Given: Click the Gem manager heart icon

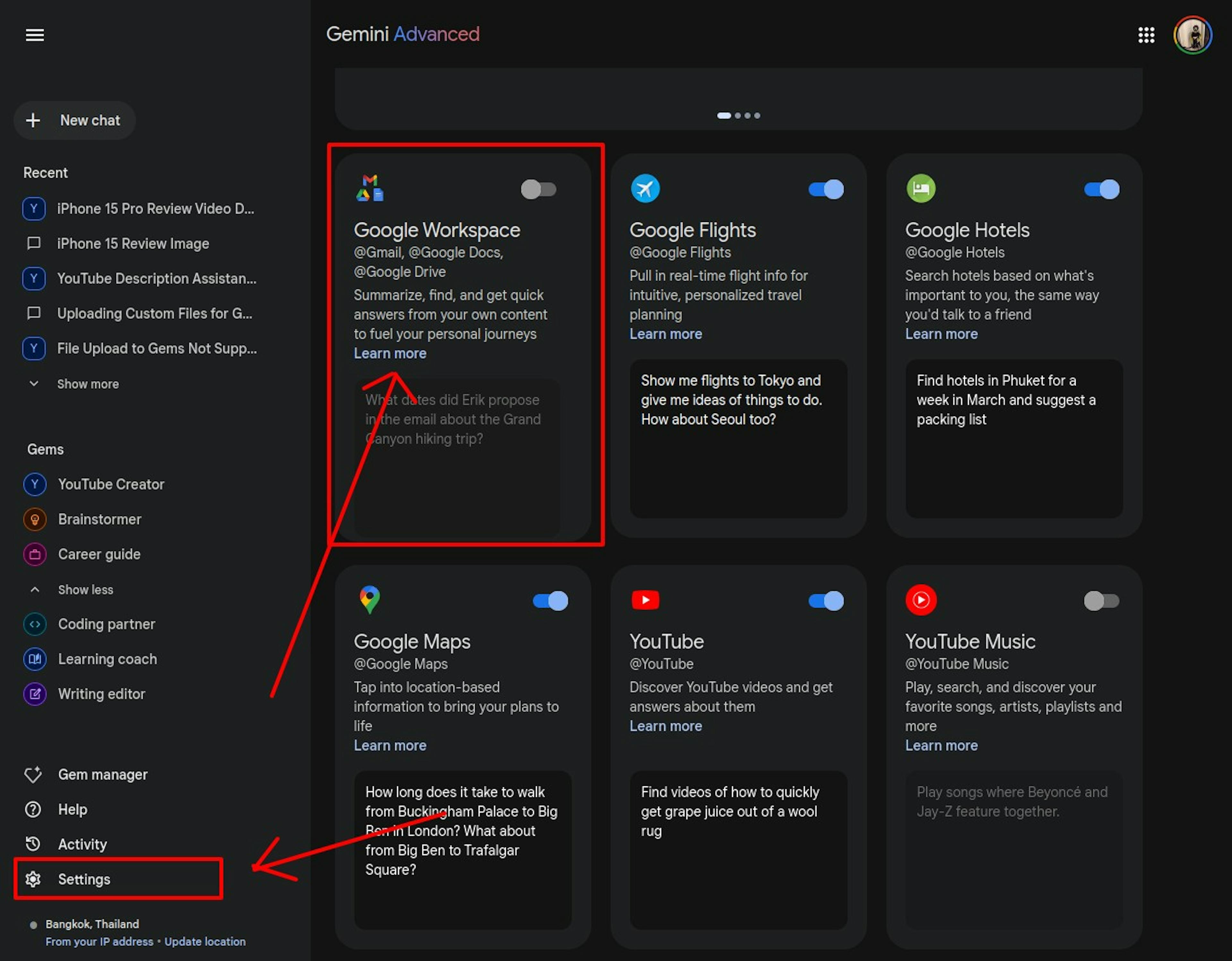Looking at the screenshot, I should coord(33,774).
